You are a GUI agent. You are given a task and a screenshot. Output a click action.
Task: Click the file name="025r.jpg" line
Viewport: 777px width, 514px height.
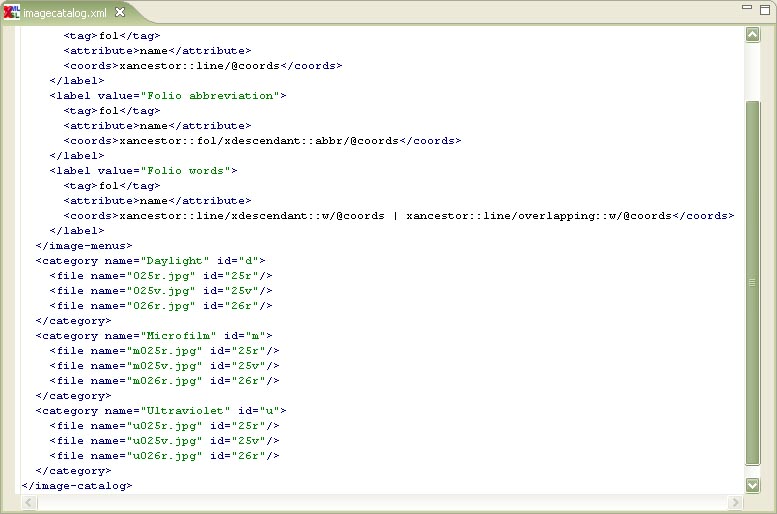pos(161,276)
